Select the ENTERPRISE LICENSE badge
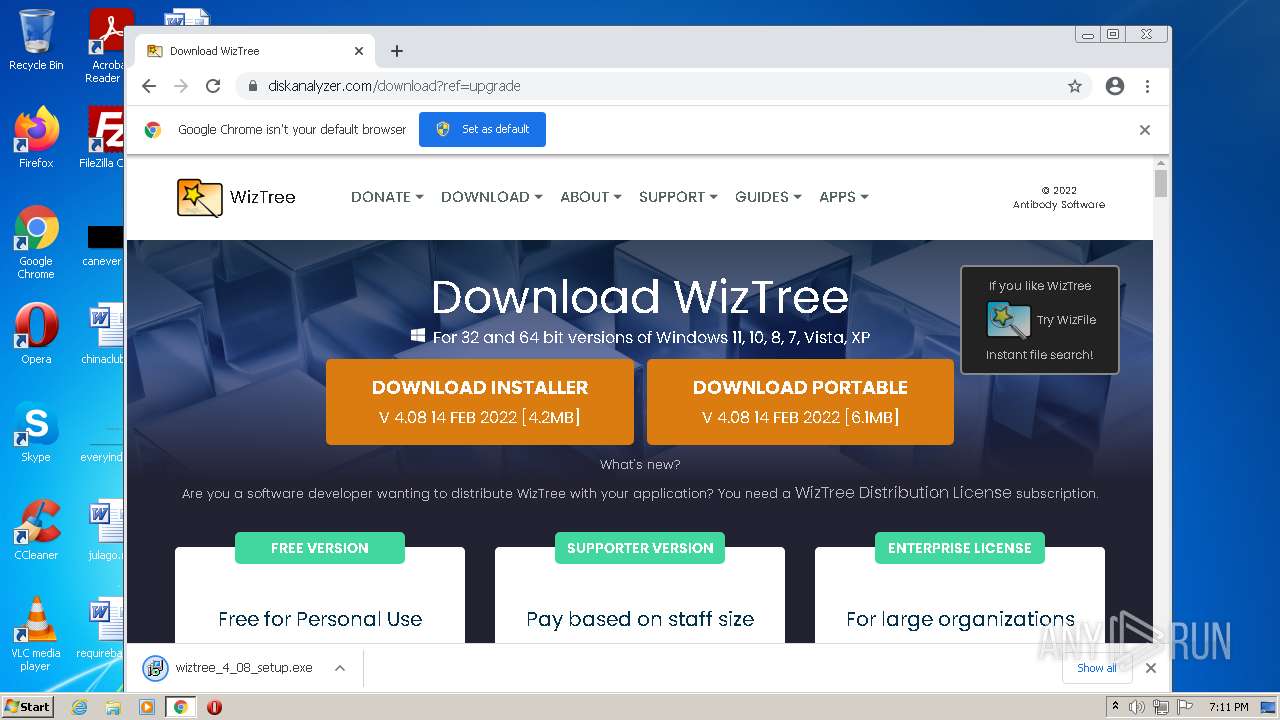 960,548
